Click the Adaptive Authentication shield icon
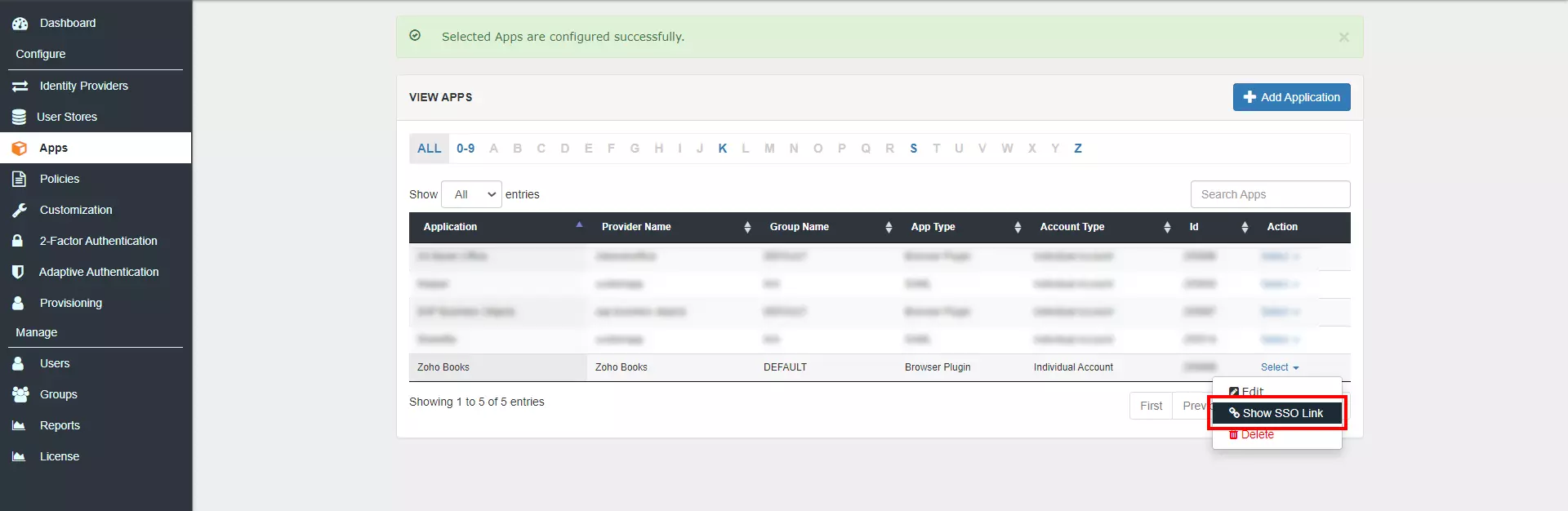1568x511 pixels. [18, 272]
